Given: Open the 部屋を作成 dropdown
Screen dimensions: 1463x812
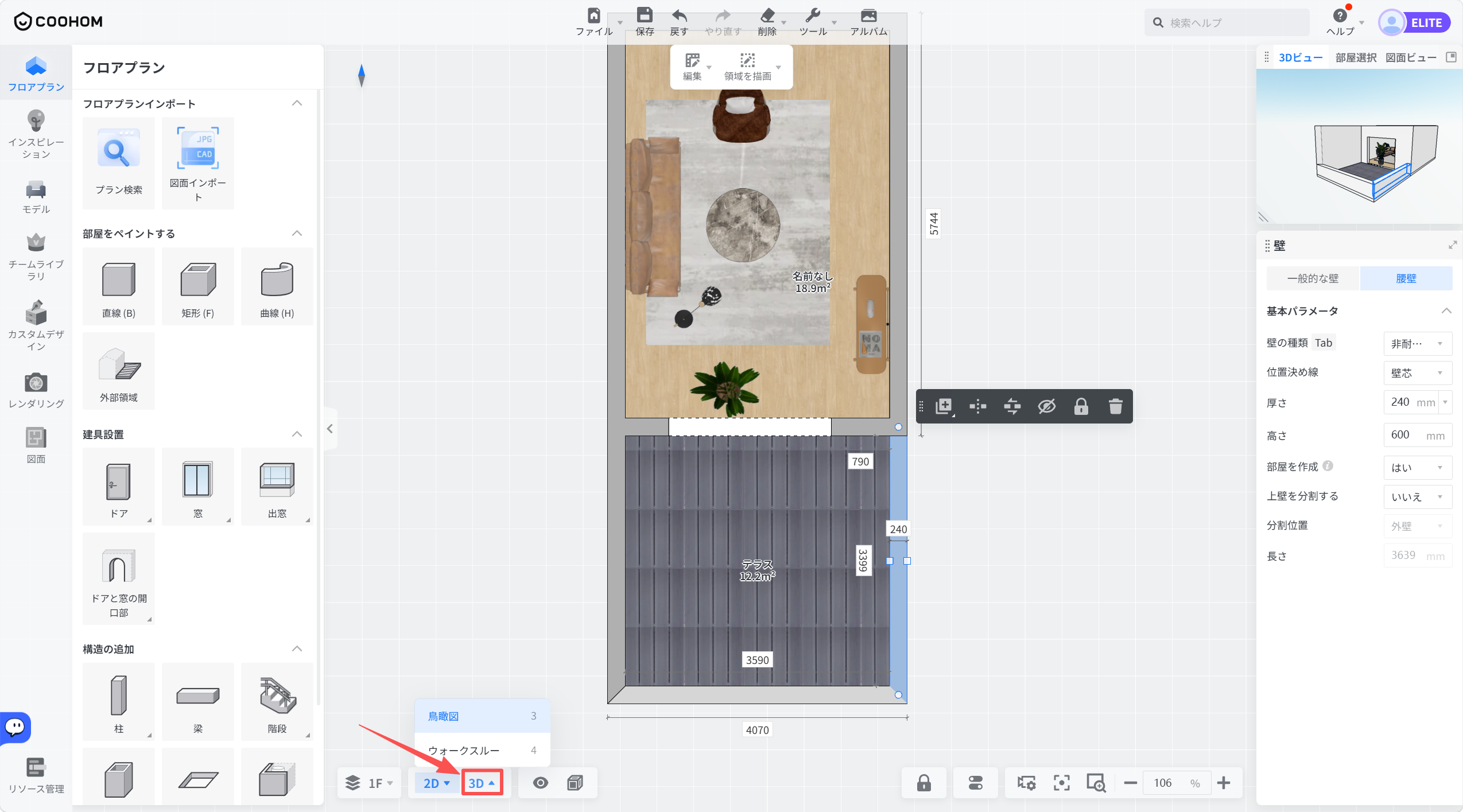Looking at the screenshot, I should [x=1418, y=468].
